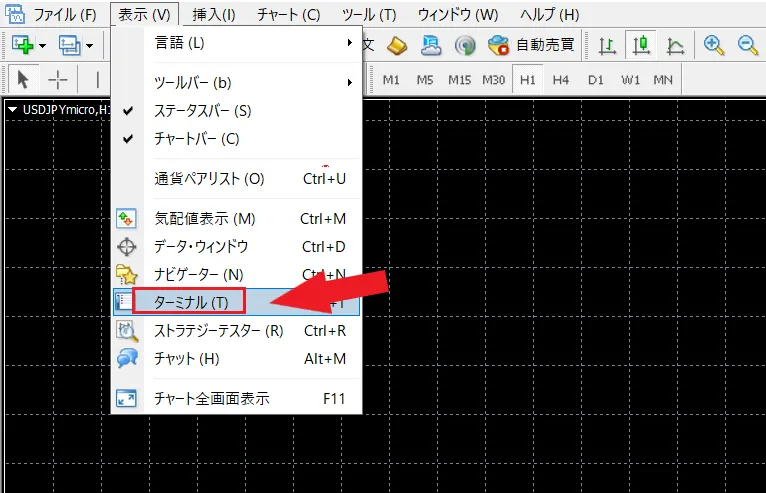
Task: Open ストラテジーテスター (R) from the menu
Action: click(x=237, y=331)
